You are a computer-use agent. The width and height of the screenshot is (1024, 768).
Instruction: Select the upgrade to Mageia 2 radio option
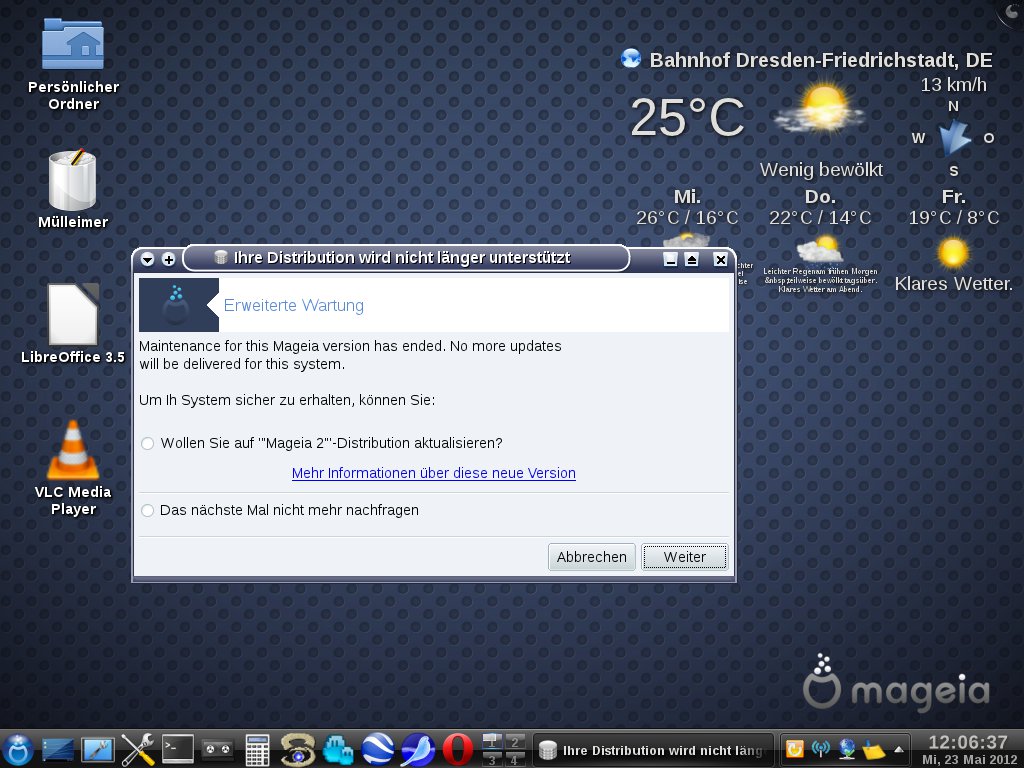point(148,443)
